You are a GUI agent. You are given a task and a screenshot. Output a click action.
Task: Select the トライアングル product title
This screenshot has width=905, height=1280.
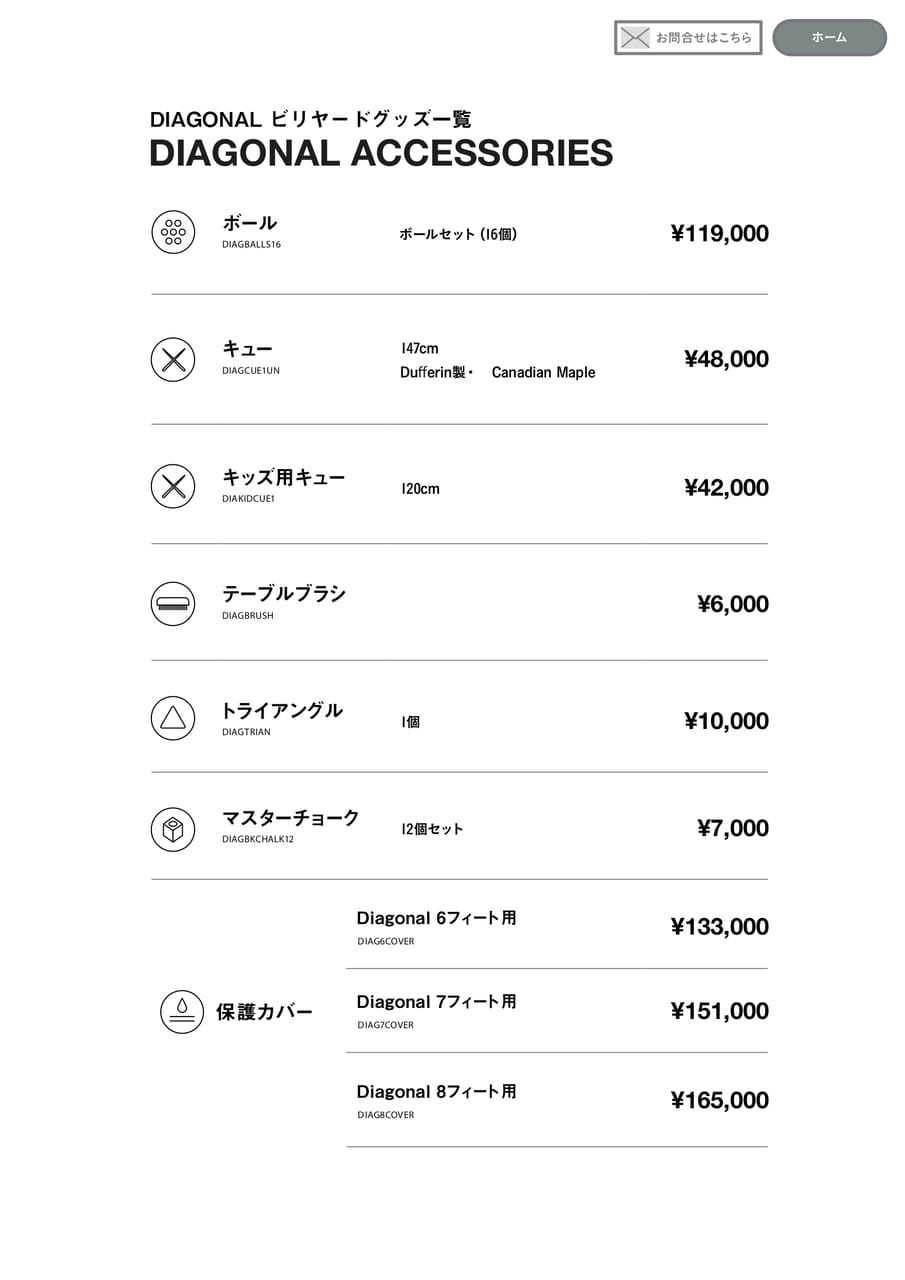pyautogui.click(x=282, y=711)
